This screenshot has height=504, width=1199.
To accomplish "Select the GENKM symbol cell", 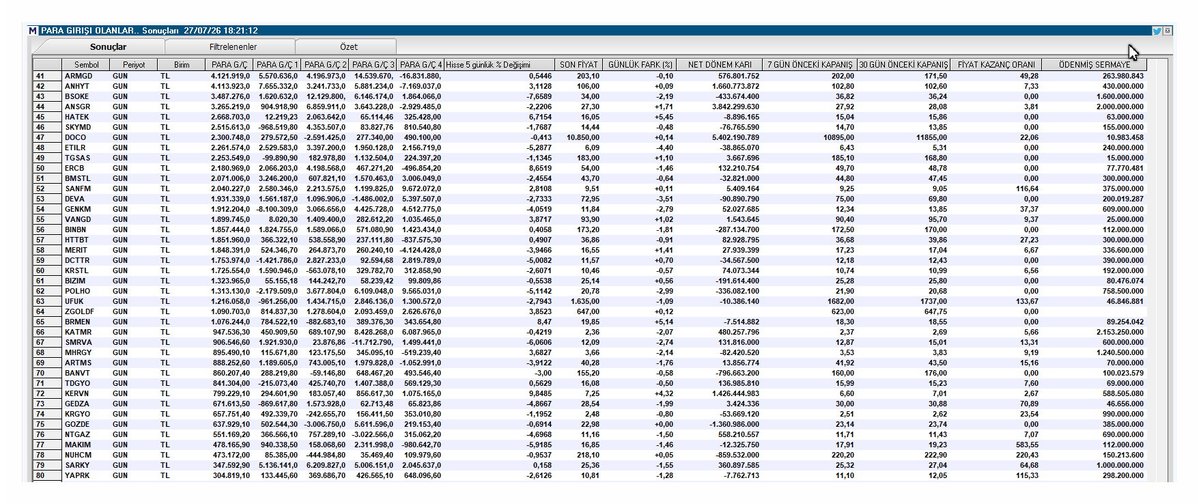I will (86, 208).
